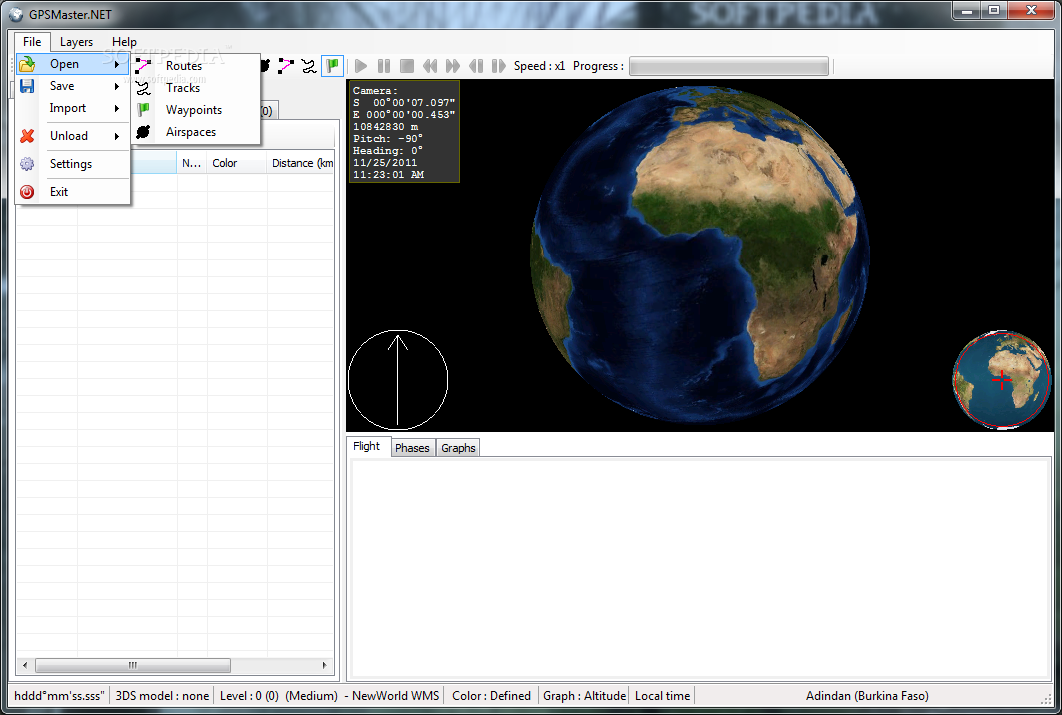The height and width of the screenshot is (715, 1062).
Task: Click the scrollbar right arrow
Action: pyautogui.click(x=324, y=666)
